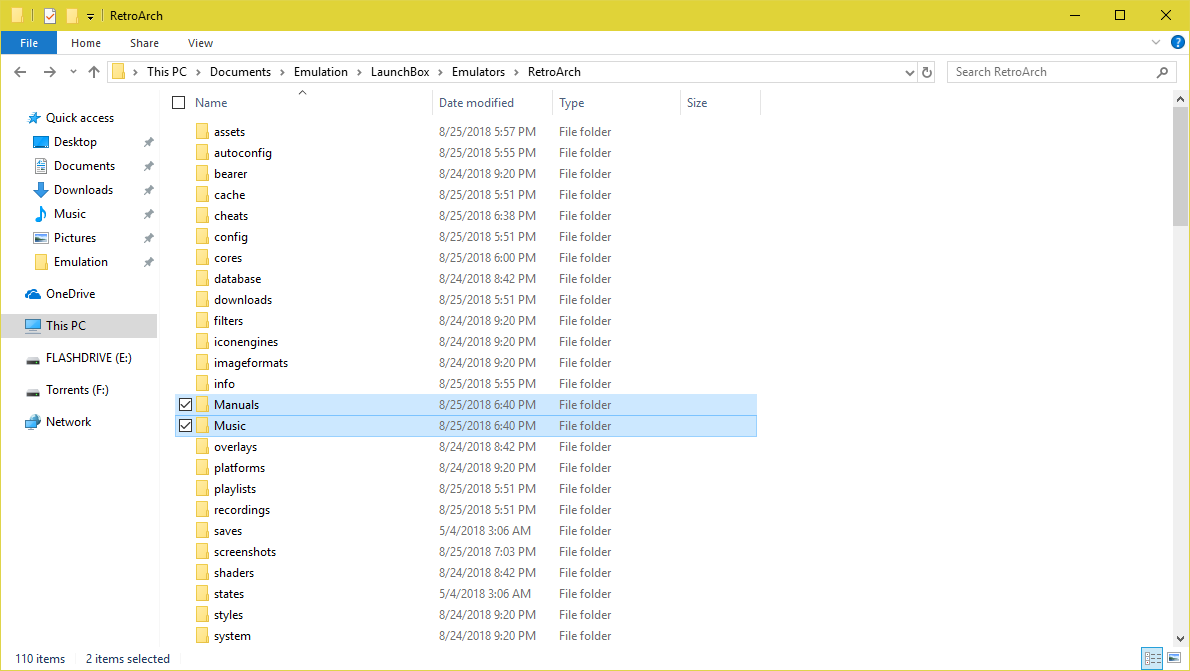Click the New folder quick access icon
Viewport: 1190px width, 671px height.
tap(72, 15)
